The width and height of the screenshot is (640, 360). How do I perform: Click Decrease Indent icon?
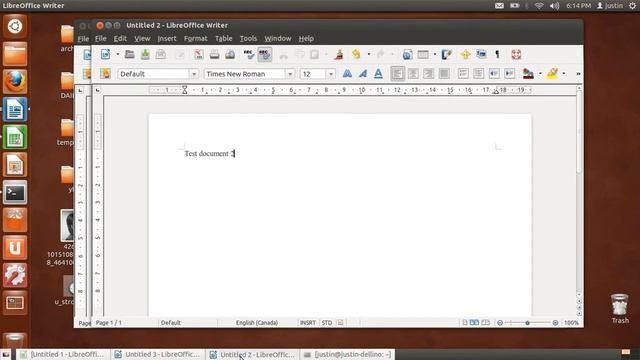[494, 73]
